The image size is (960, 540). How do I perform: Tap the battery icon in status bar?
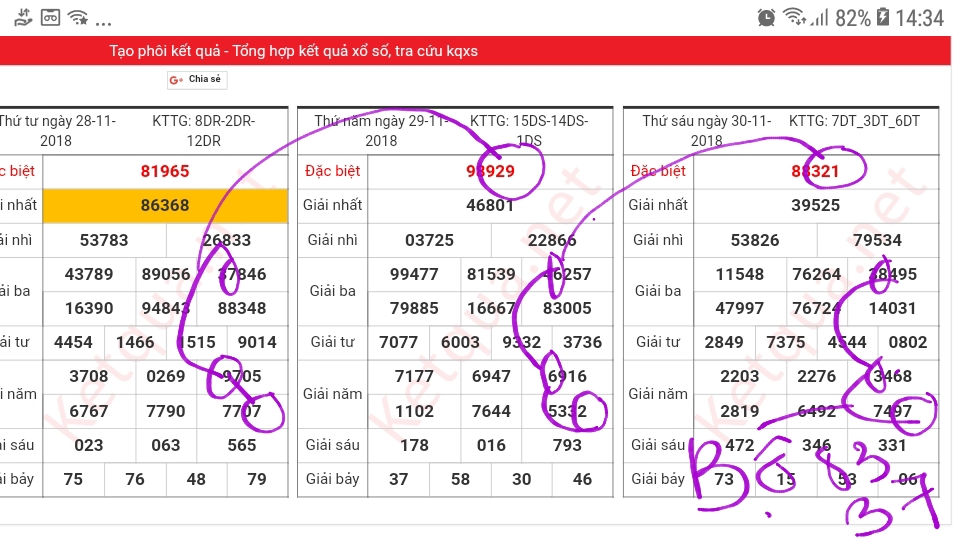(x=883, y=17)
